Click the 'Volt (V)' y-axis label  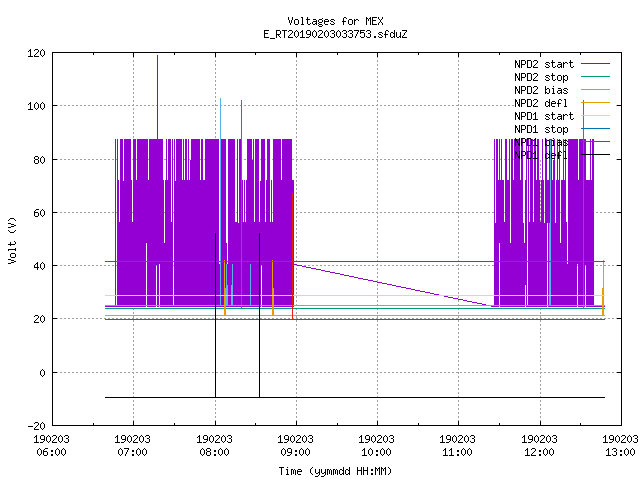pos(13,240)
